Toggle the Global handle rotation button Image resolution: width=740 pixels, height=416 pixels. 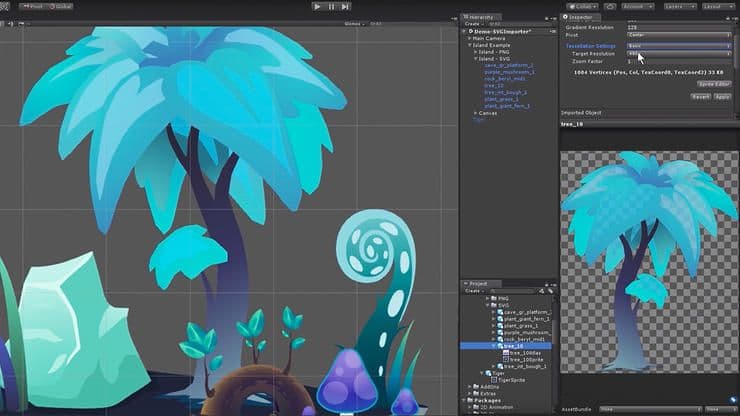pyautogui.click(x=60, y=7)
